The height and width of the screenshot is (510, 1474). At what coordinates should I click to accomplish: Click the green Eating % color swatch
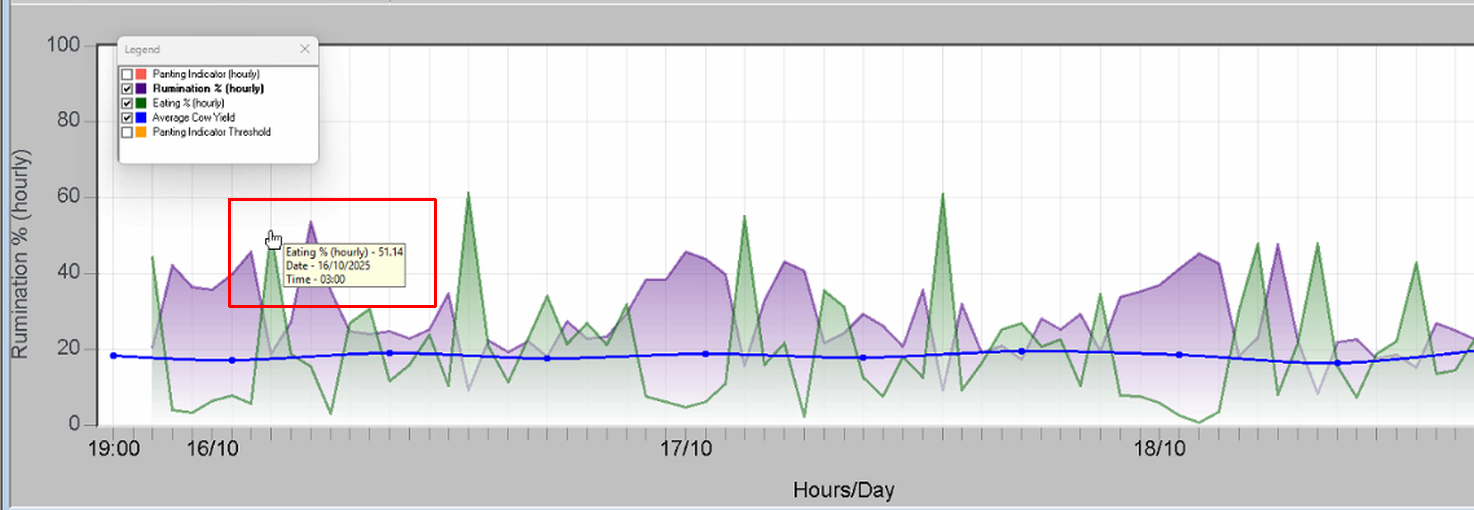(141, 103)
